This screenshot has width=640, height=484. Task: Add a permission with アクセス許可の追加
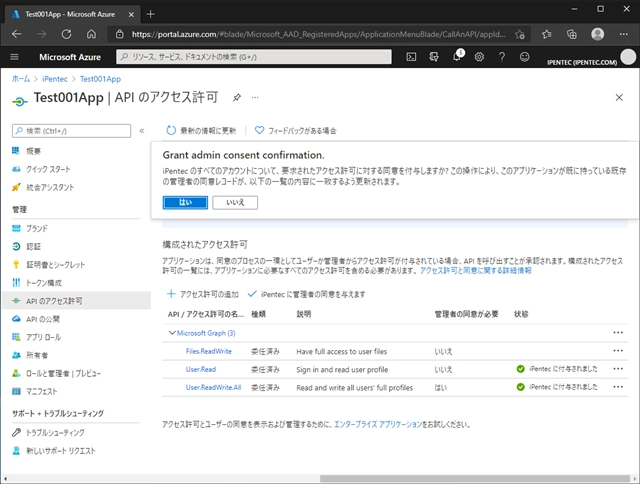203,294
